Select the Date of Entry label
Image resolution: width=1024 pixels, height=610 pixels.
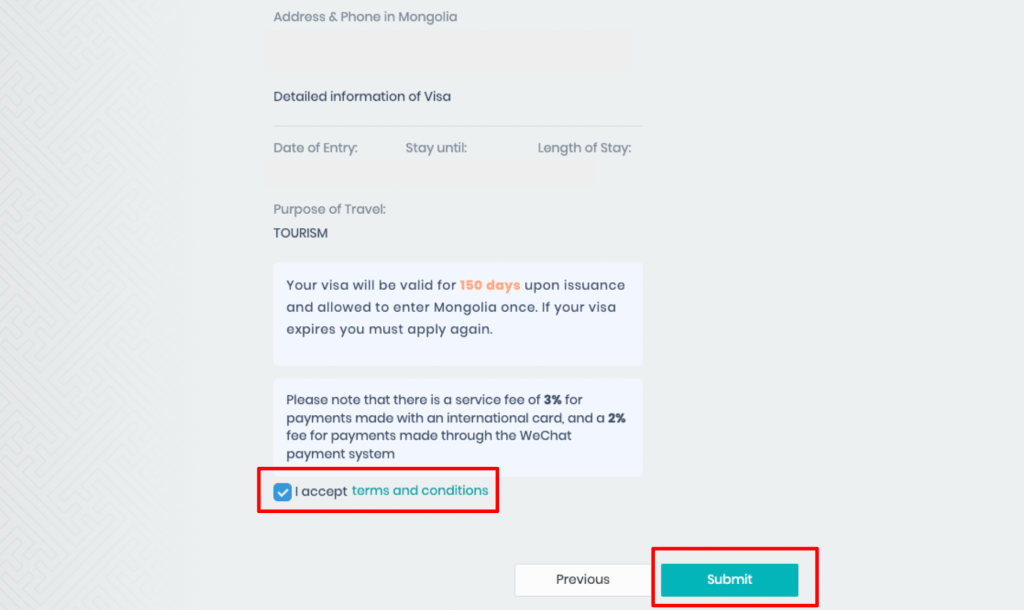315,148
